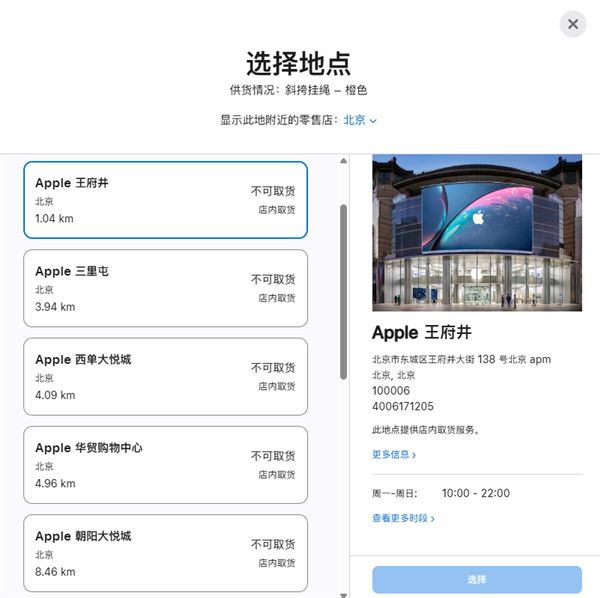Viewport: 600px width, 598px height.
Task: Click the Apple logo on the storefront screen
Action: pyautogui.click(x=478, y=217)
